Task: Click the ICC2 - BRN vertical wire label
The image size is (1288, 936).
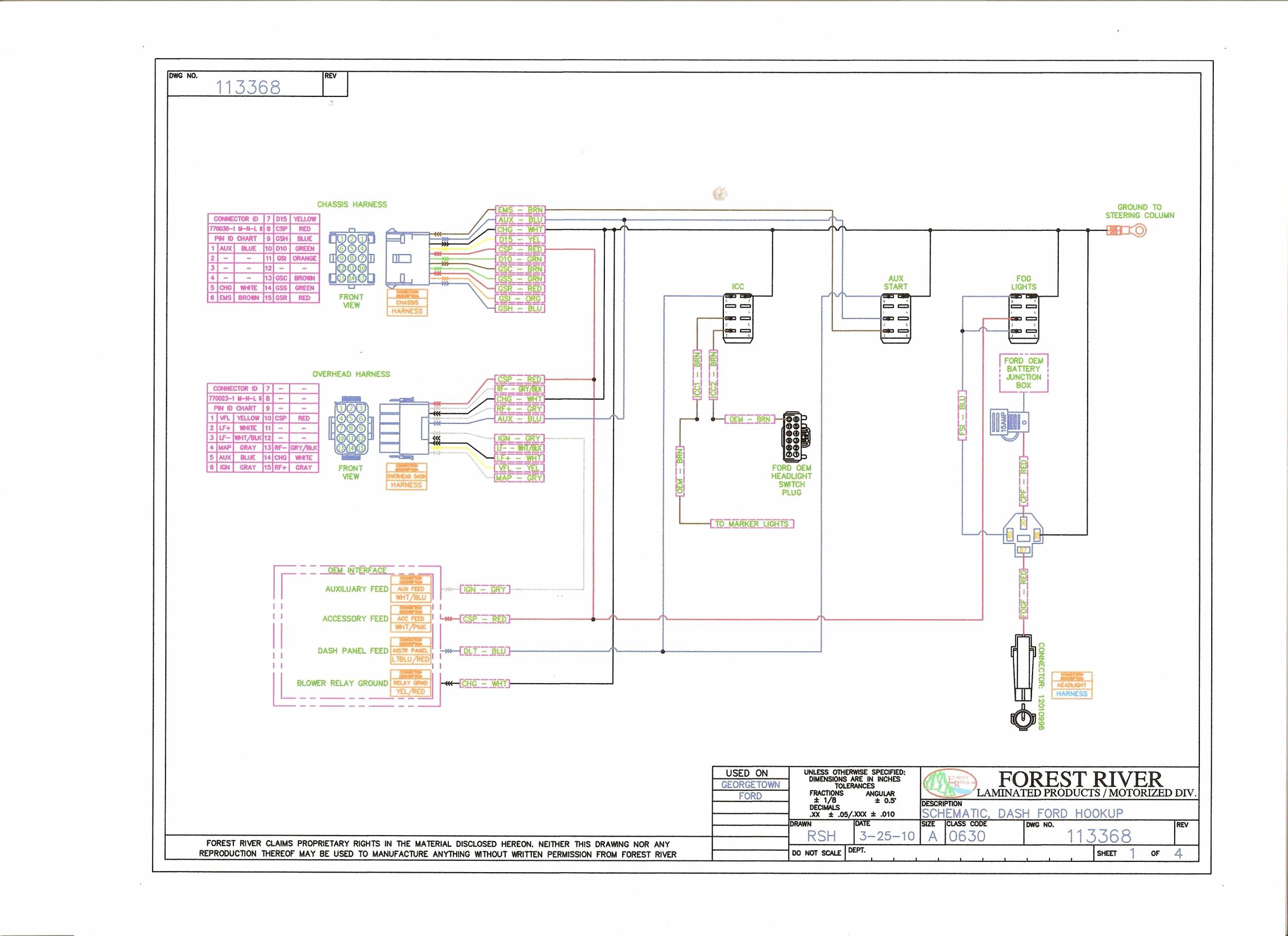Action: (714, 376)
